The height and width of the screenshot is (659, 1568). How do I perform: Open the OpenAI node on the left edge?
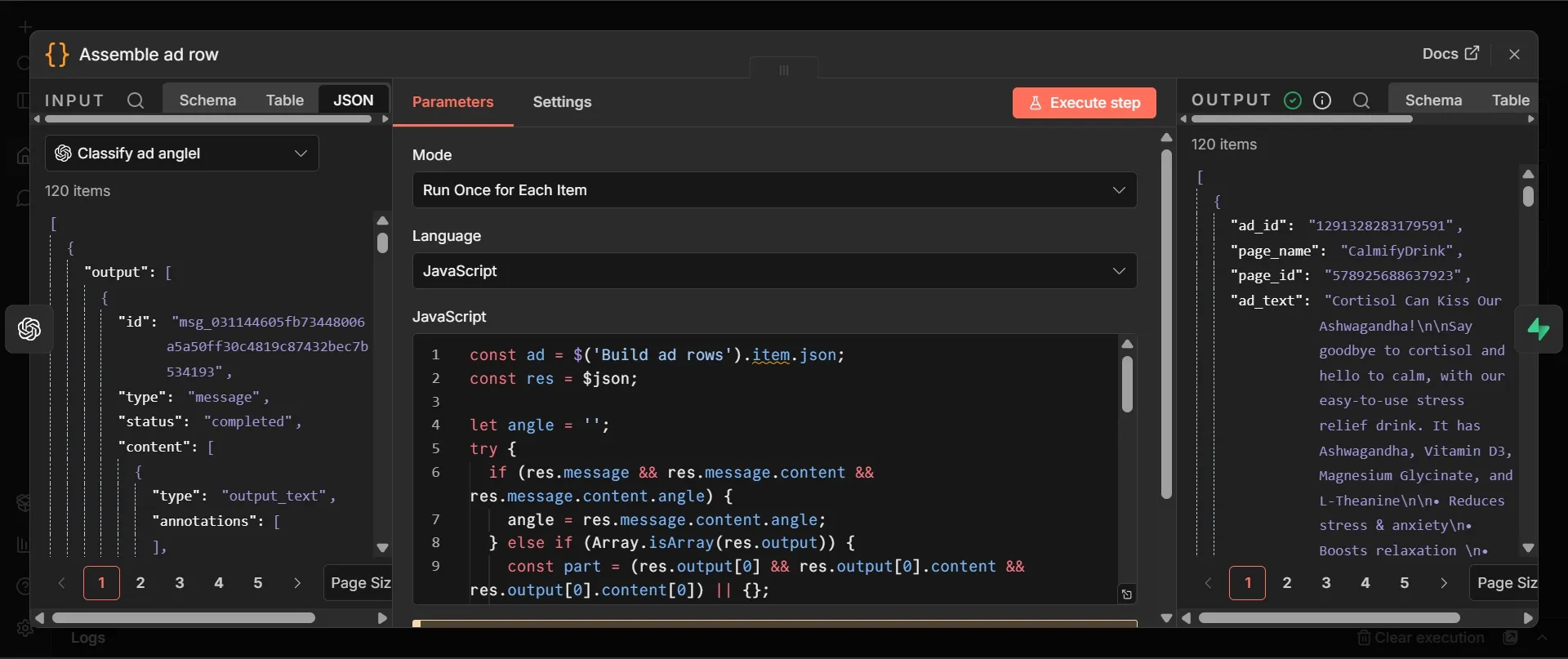30,329
